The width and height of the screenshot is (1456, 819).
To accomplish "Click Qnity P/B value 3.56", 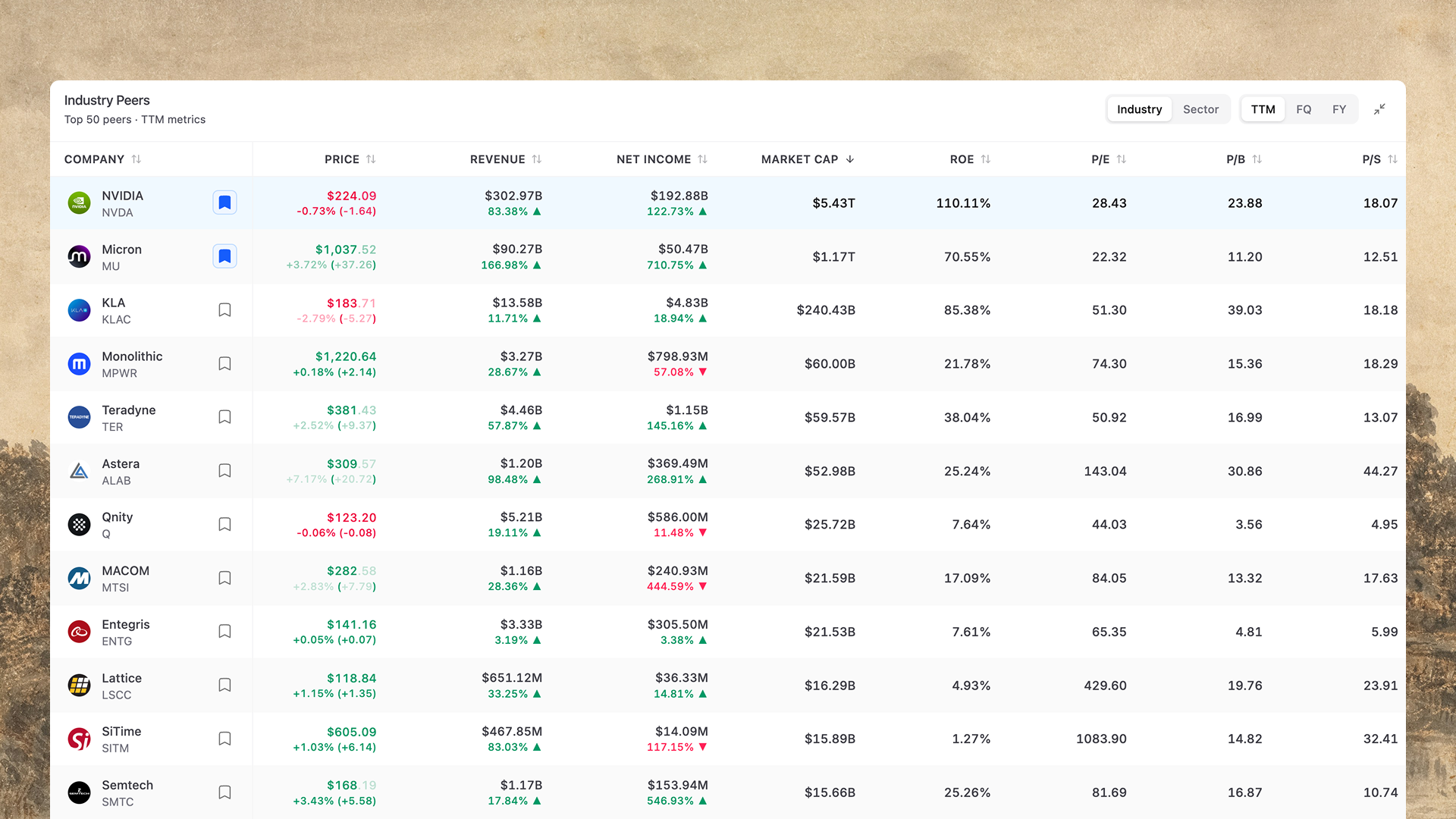I will pos(1249,525).
